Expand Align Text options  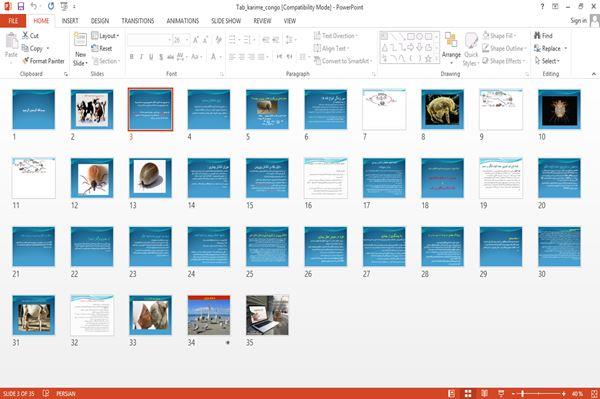tap(331, 48)
